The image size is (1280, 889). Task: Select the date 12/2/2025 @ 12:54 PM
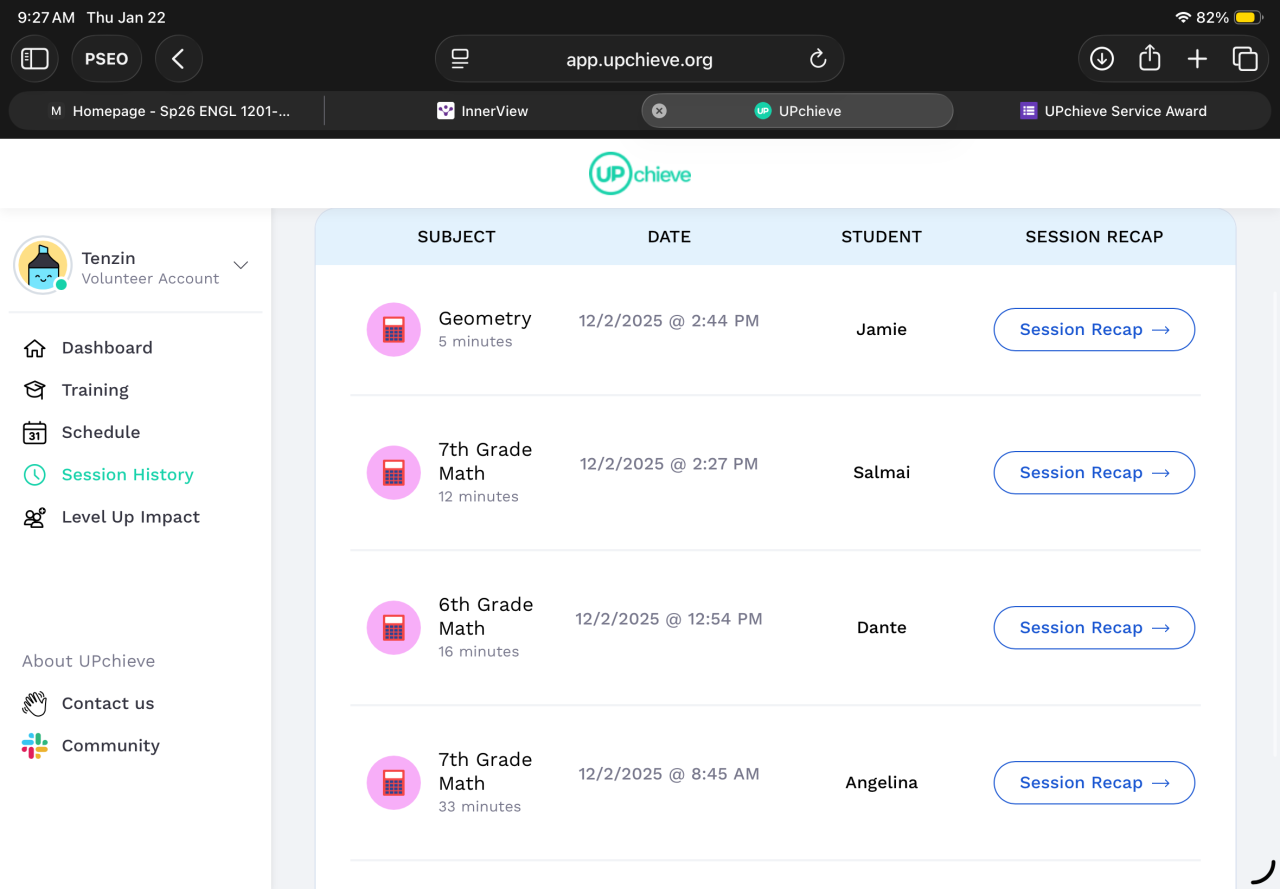point(669,619)
